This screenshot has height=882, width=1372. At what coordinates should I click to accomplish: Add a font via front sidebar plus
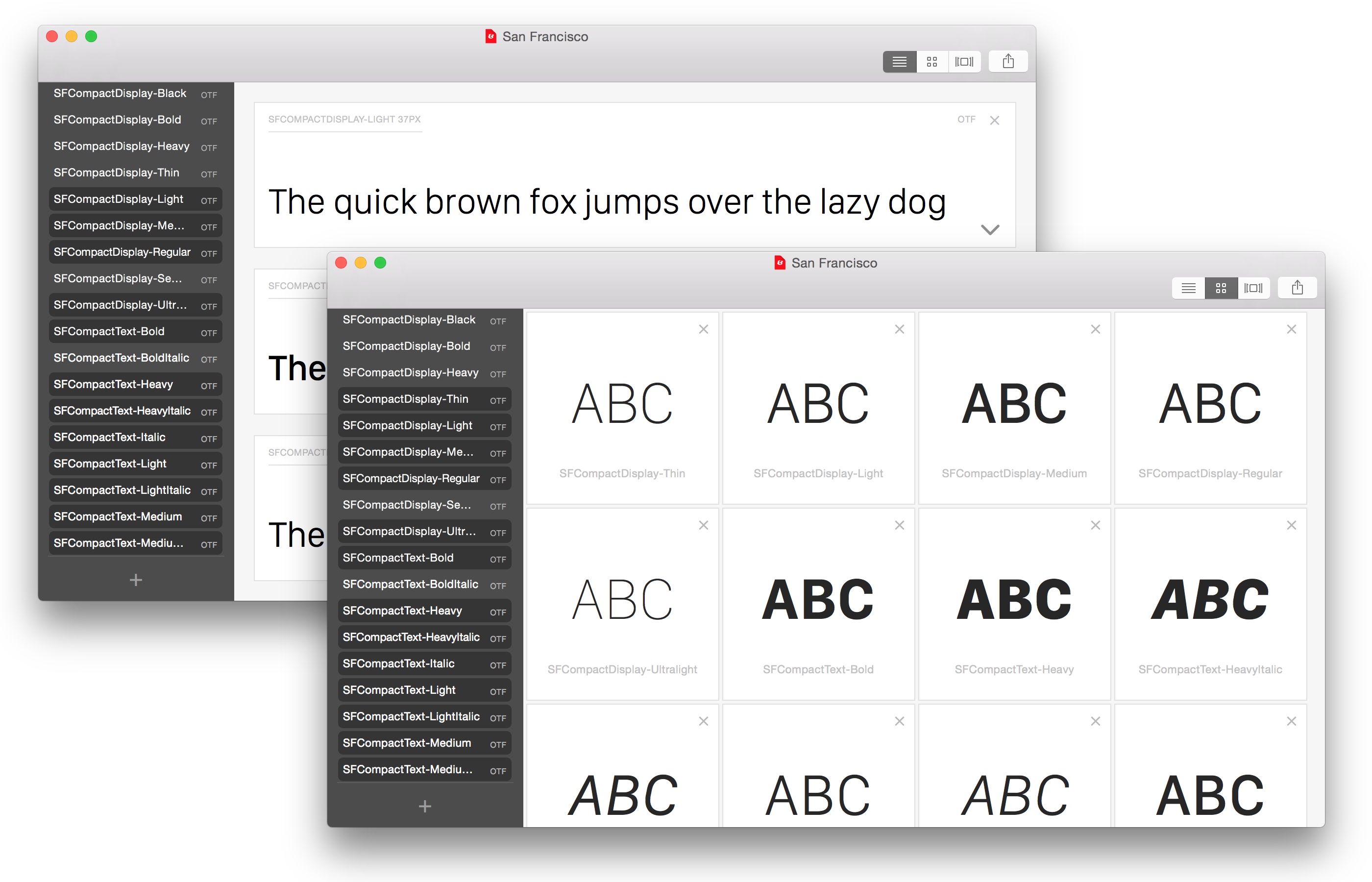pos(424,807)
